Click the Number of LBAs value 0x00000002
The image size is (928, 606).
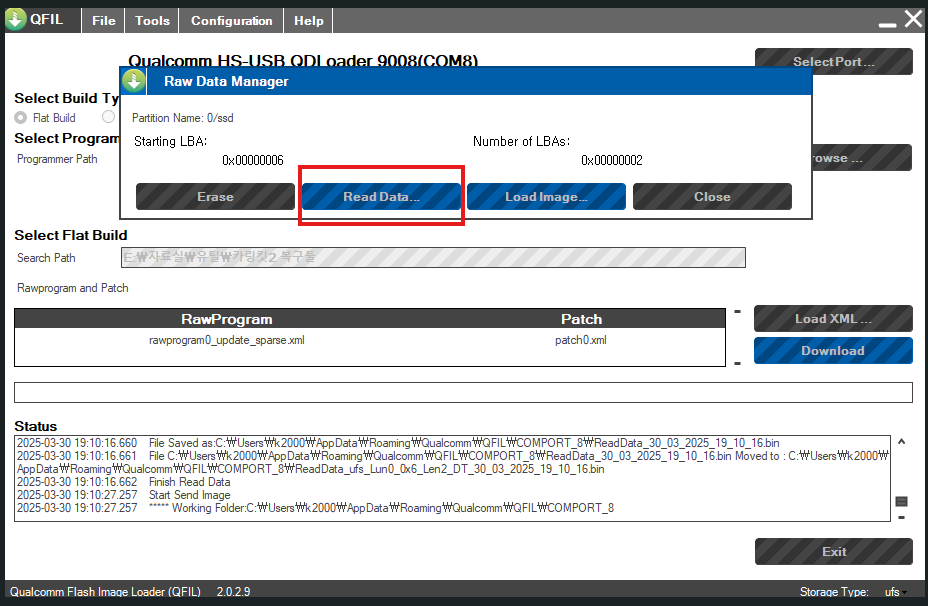611,160
